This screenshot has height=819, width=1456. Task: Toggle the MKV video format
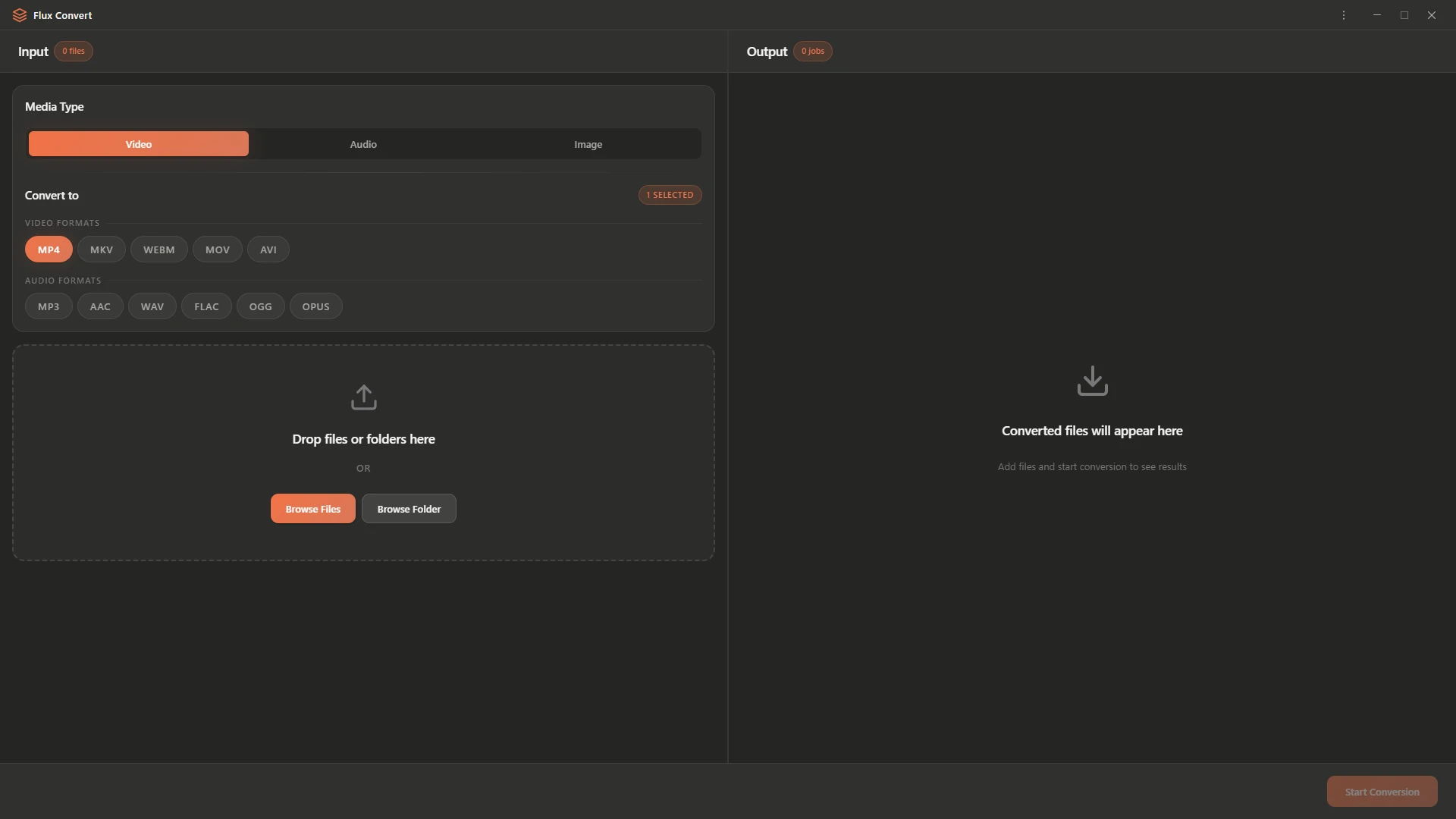point(101,249)
